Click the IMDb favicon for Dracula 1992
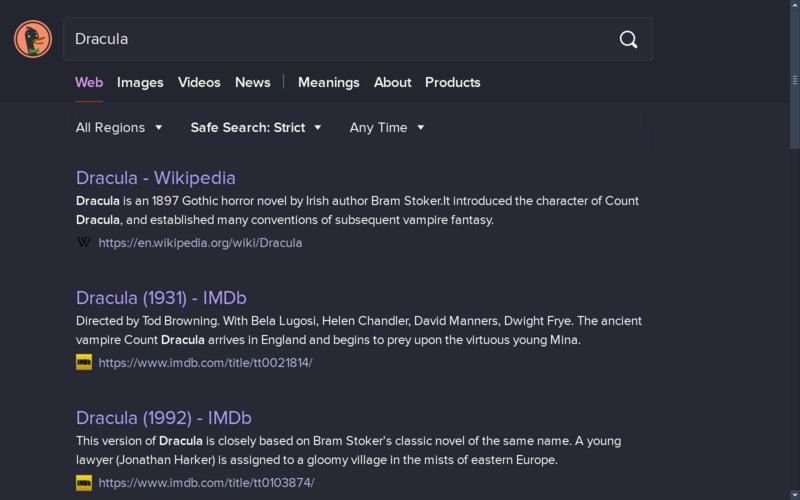 coord(84,483)
